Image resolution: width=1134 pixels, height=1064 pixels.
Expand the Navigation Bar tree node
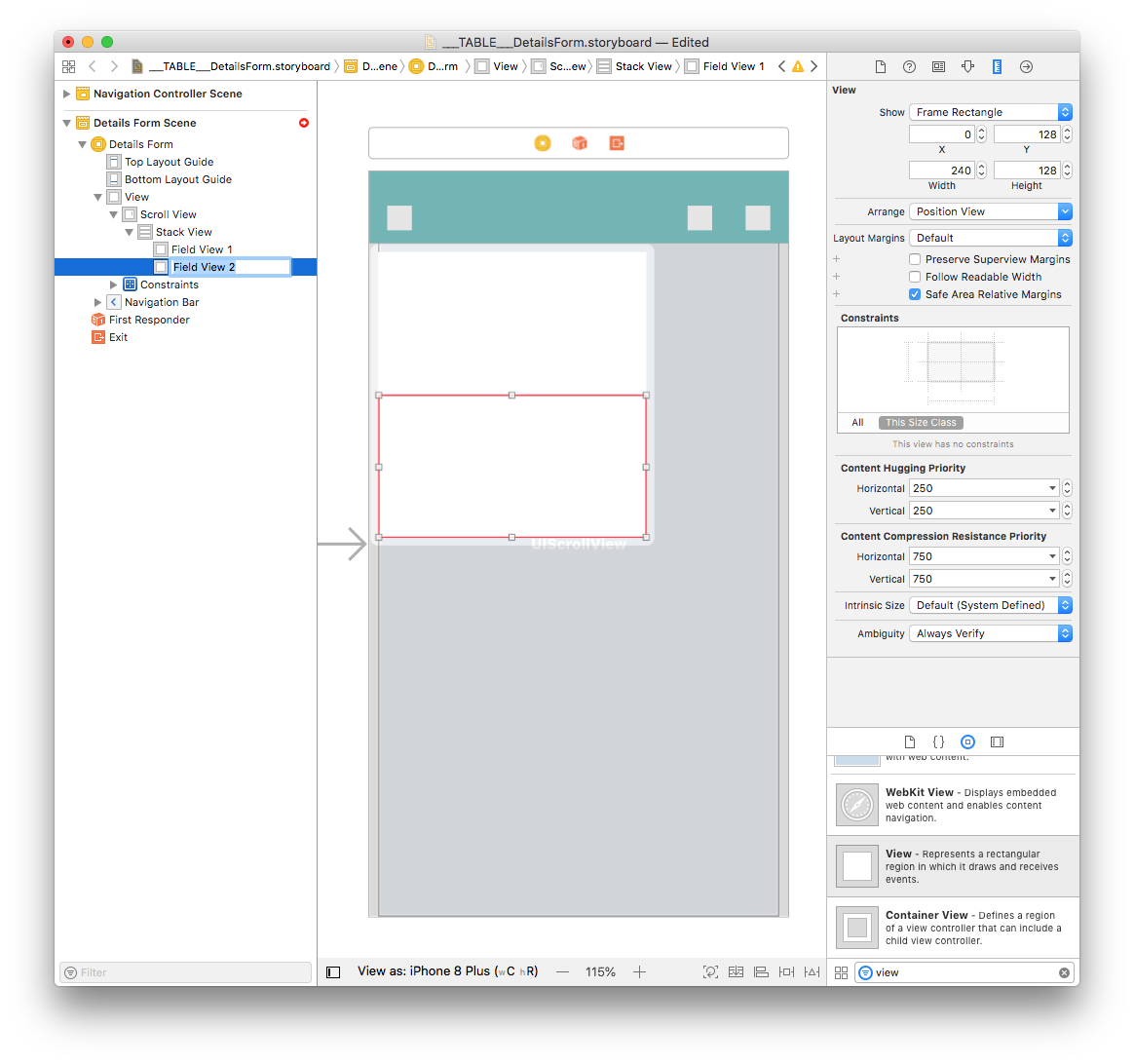(97, 302)
